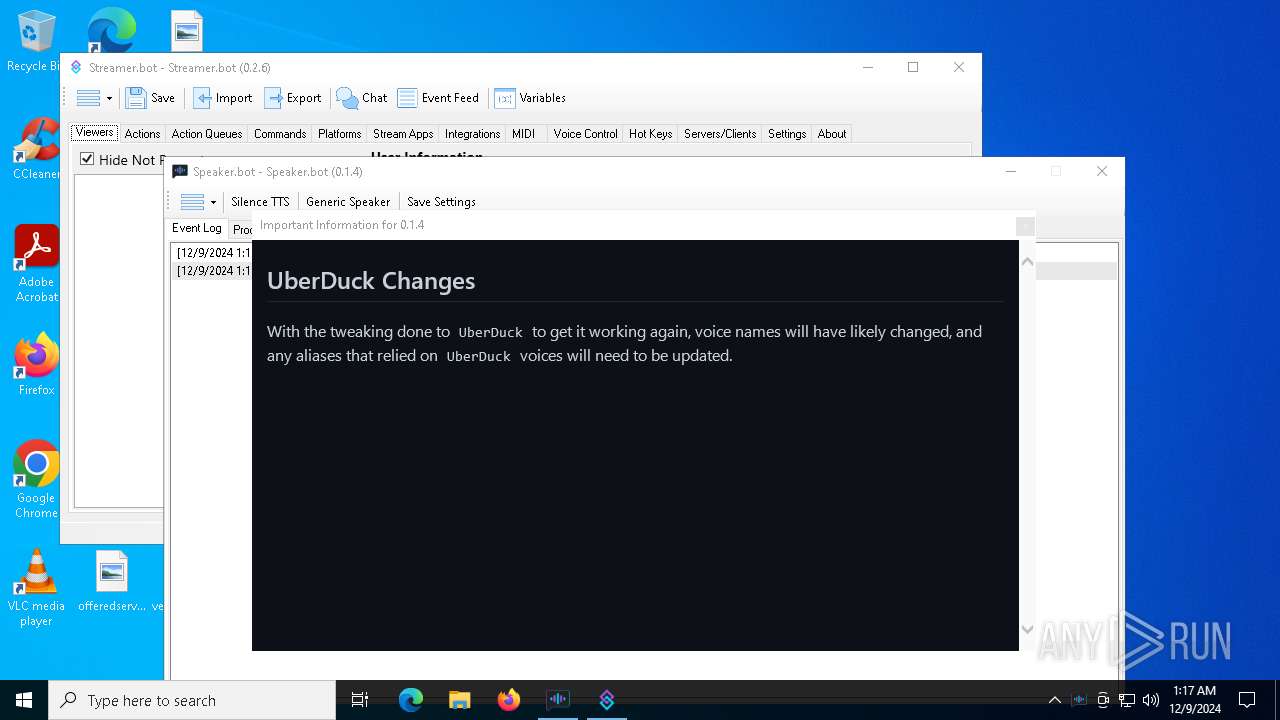Viewport: 1280px width, 720px height.
Task: Click the network icon in system tray
Action: pyautogui.click(x=1127, y=700)
